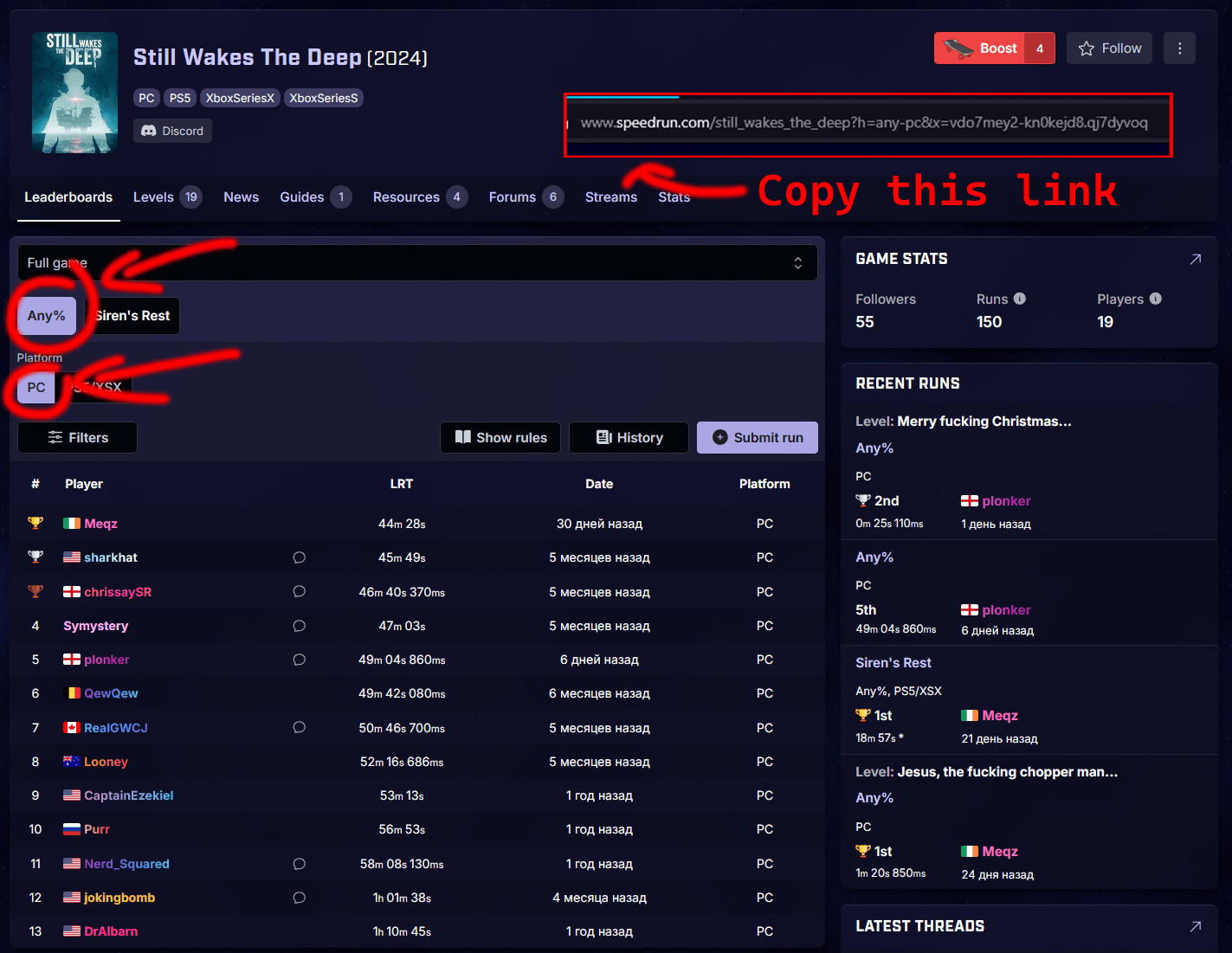This screenshot has height=953, width=1232.
Task: Select the Any% category
Action: pos(45,315)
